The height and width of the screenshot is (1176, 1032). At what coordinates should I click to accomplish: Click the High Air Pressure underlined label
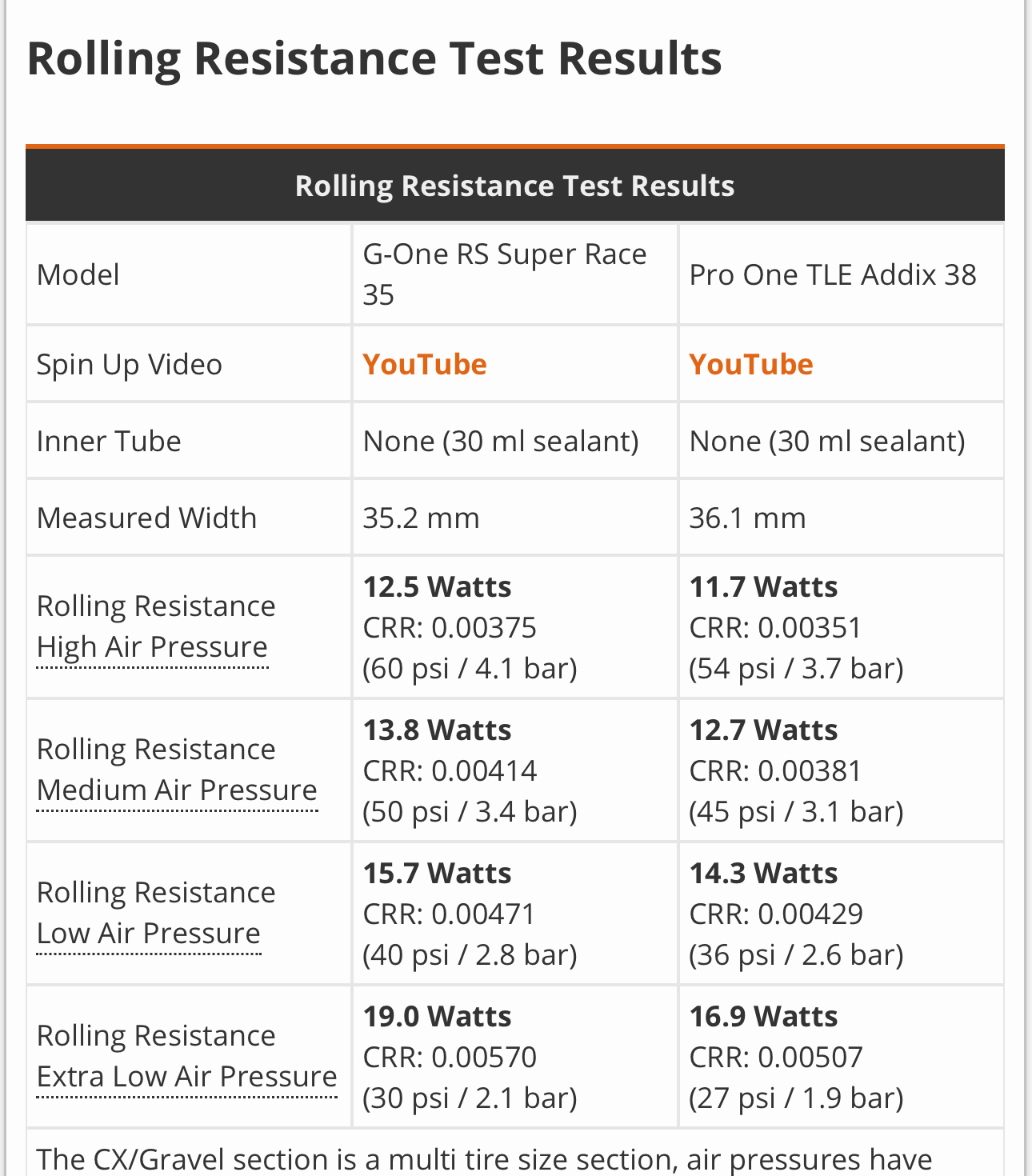point(152,646)
